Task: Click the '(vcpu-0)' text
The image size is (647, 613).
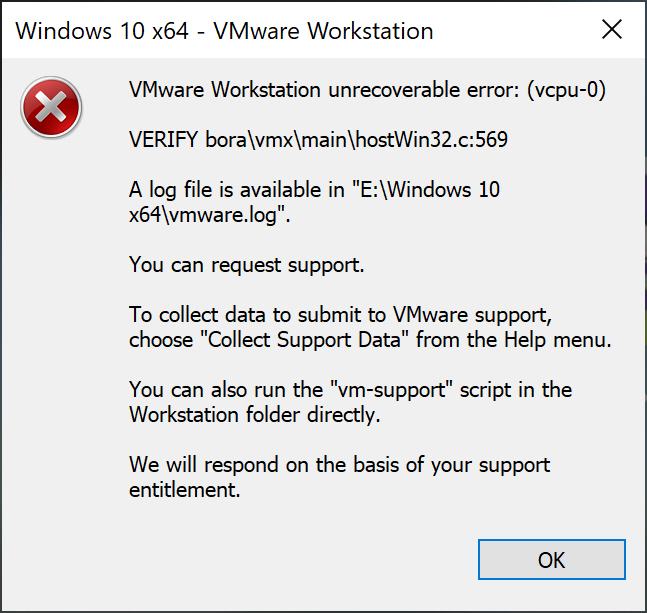Action: click(566, 90)
